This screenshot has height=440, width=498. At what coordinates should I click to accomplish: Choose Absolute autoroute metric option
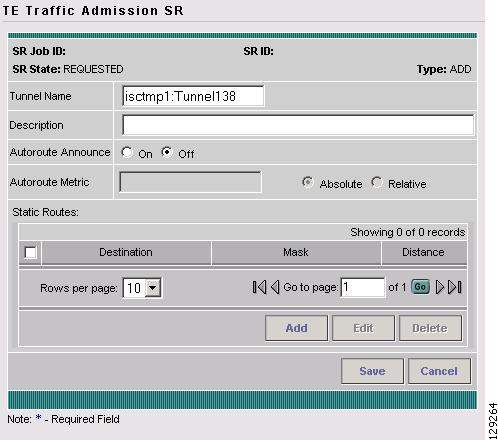pyautogui.click(x=307, y=182)
